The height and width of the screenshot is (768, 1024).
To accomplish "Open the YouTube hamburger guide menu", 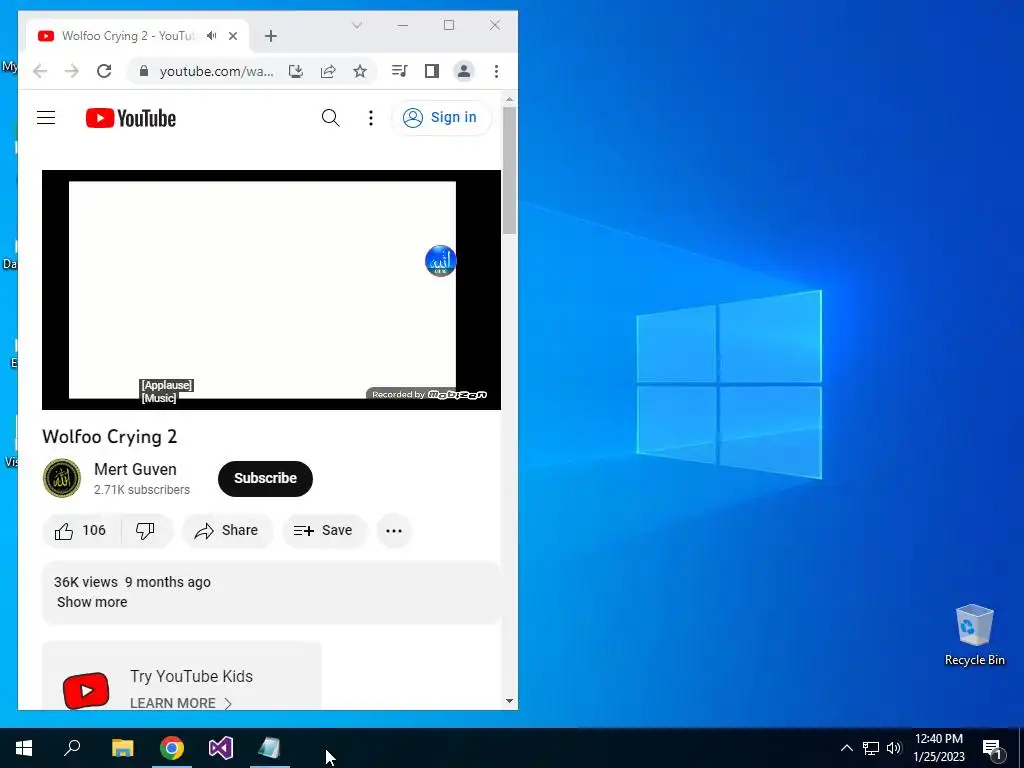I will 46,118.
